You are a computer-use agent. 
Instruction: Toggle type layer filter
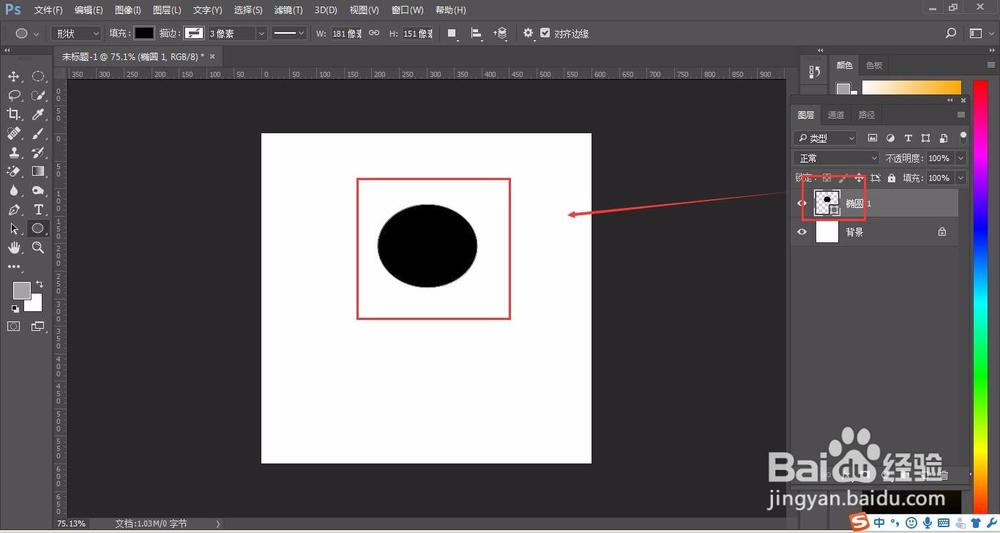908,138
